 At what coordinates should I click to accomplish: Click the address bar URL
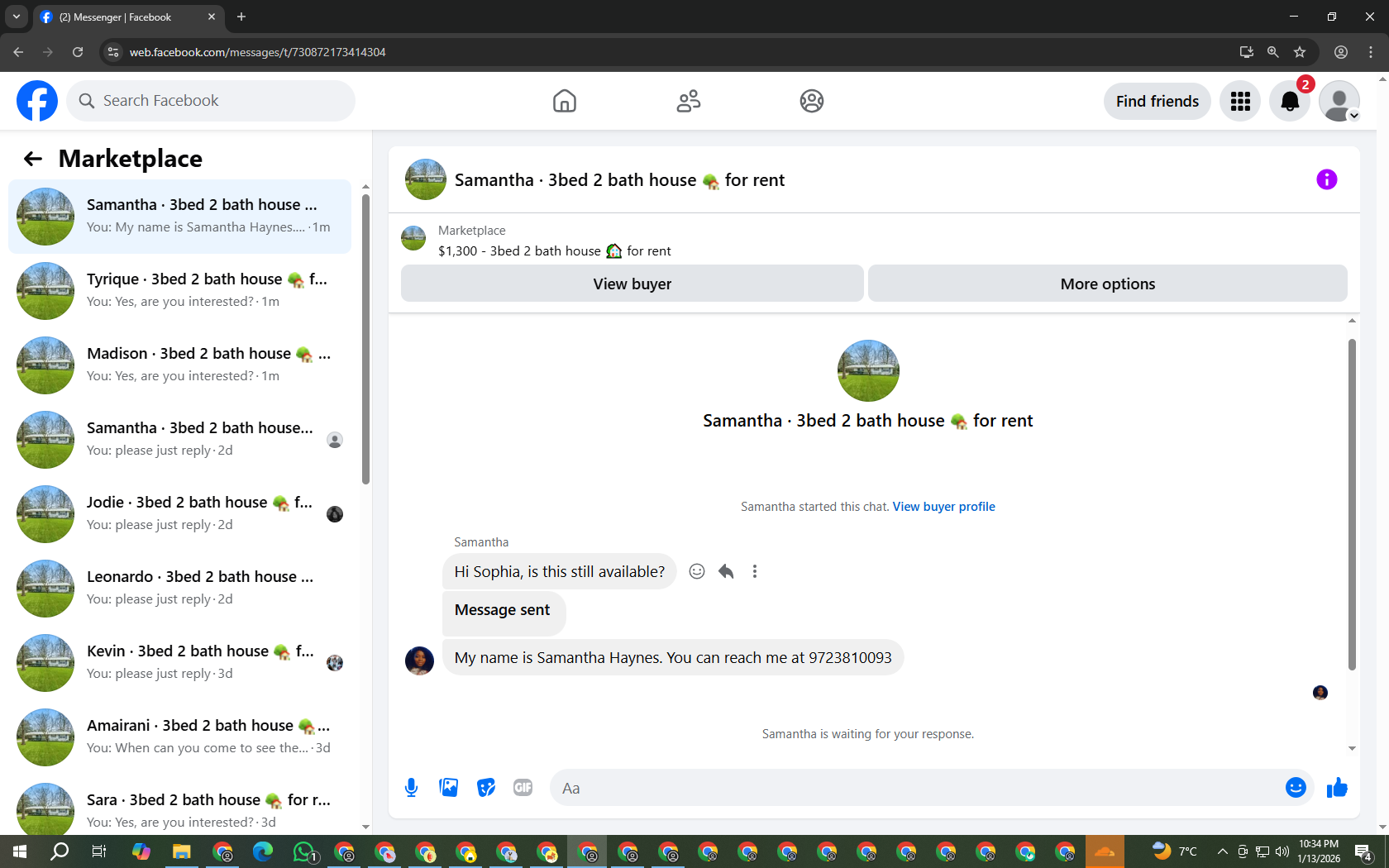click(258, 52)
